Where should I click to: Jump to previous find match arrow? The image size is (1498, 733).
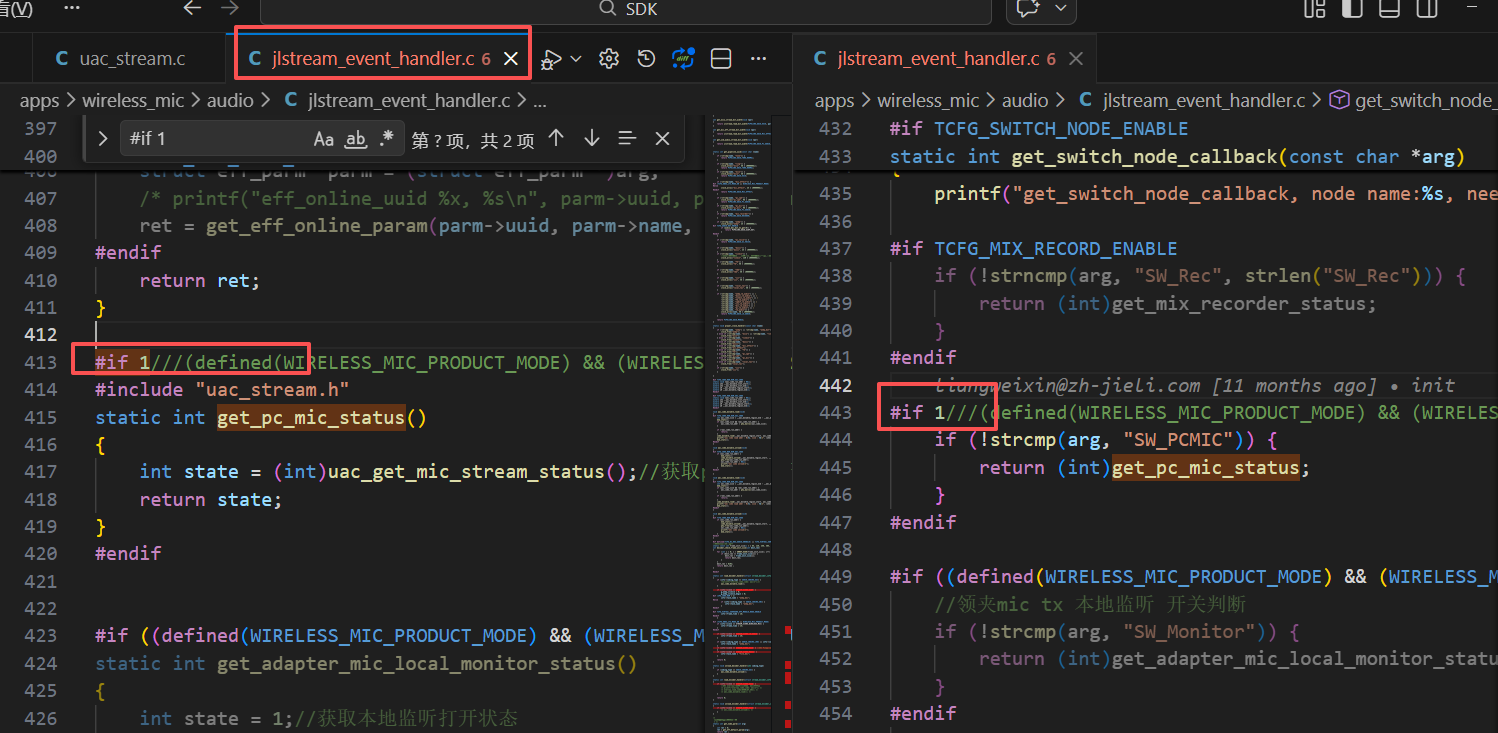pyautogui.click(x=557, y=138)
